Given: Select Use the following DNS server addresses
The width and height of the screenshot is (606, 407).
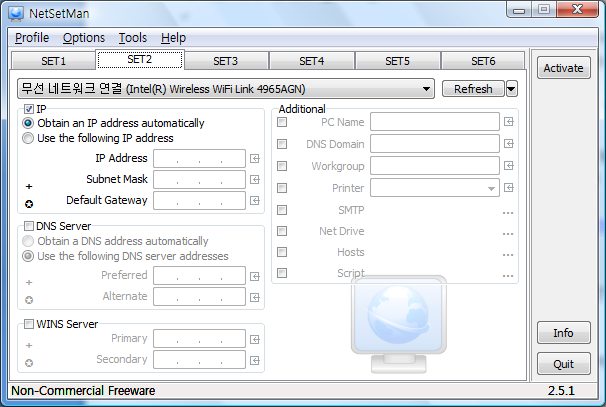Looking at the screenshot, I should point(28,256).
